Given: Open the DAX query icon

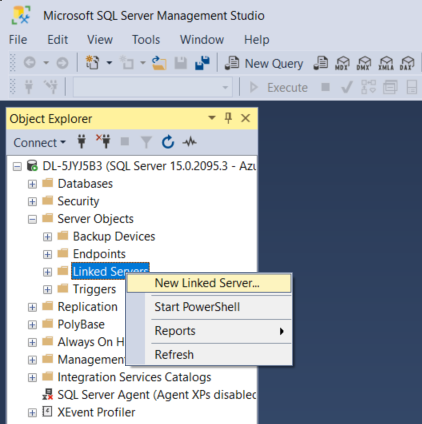Looking at the screenshot, I should click(x=407, y=63).
